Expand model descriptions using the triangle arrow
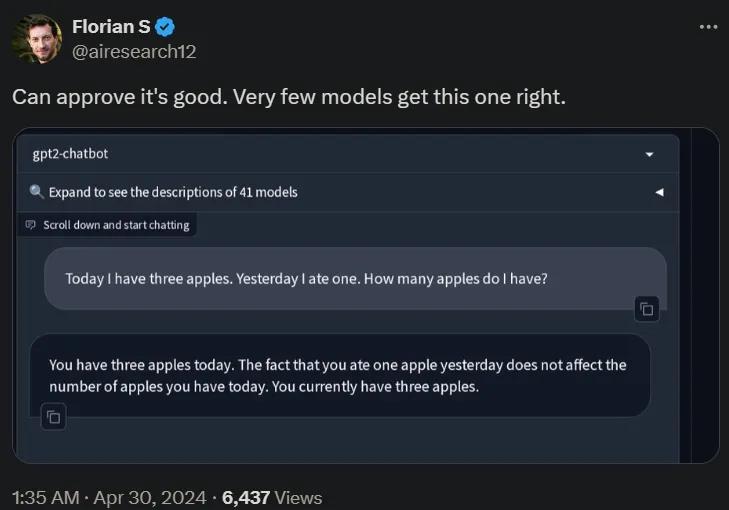Viewport: 729px width, 510px height. 659,192
